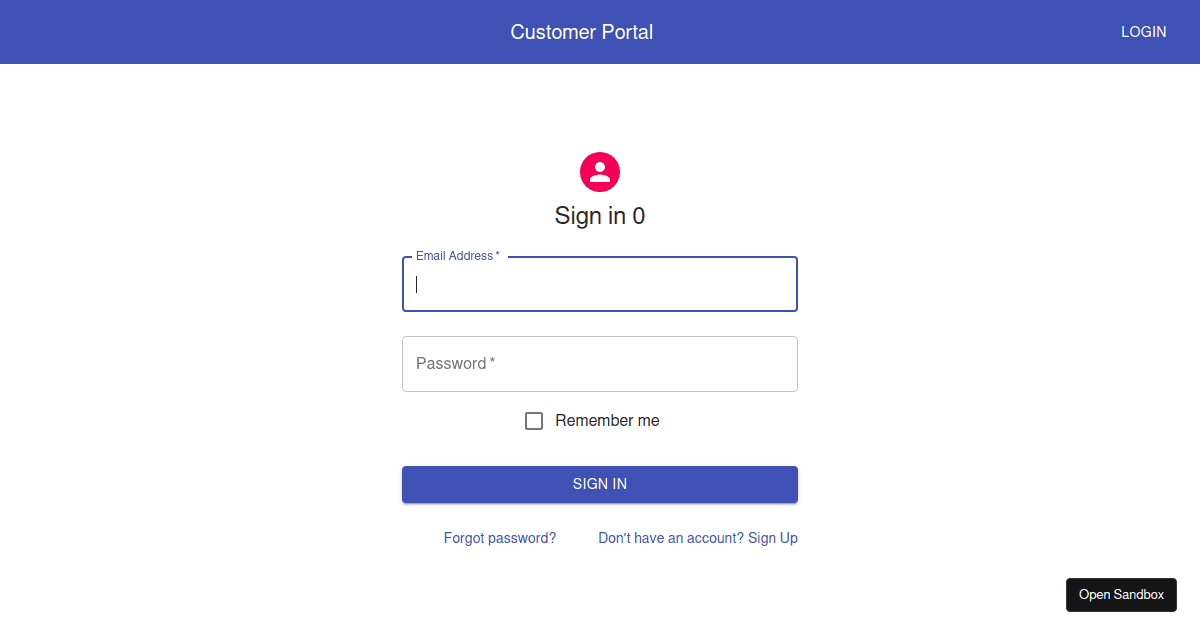This screenshot has height=630, width=1200.
Task: Click the Open Sandbox button
Action: tap(1121, 594)
